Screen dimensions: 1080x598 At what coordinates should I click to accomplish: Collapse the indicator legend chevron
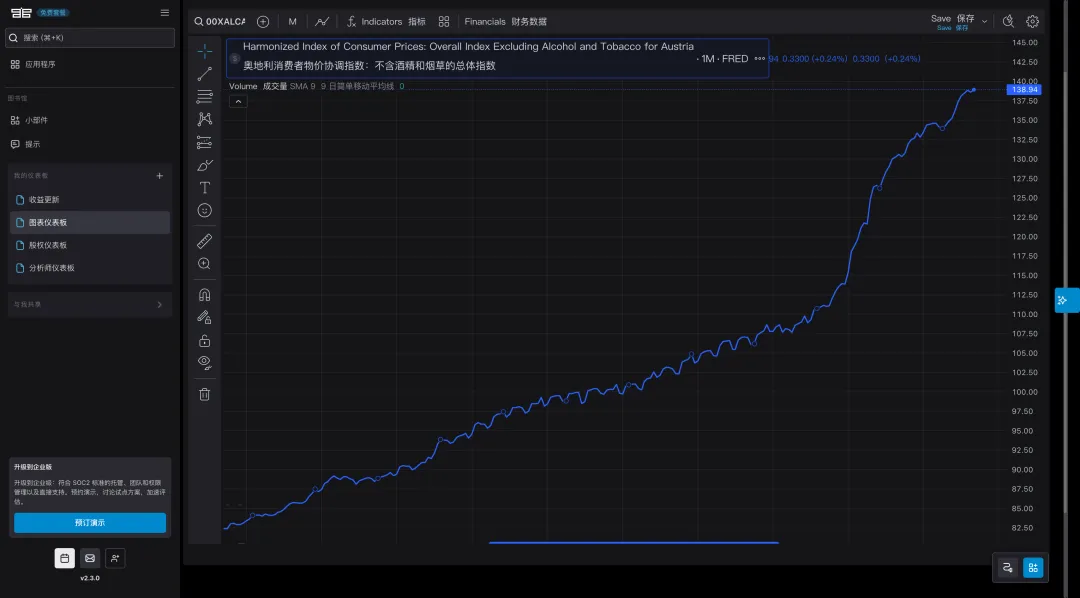point(238,101)
